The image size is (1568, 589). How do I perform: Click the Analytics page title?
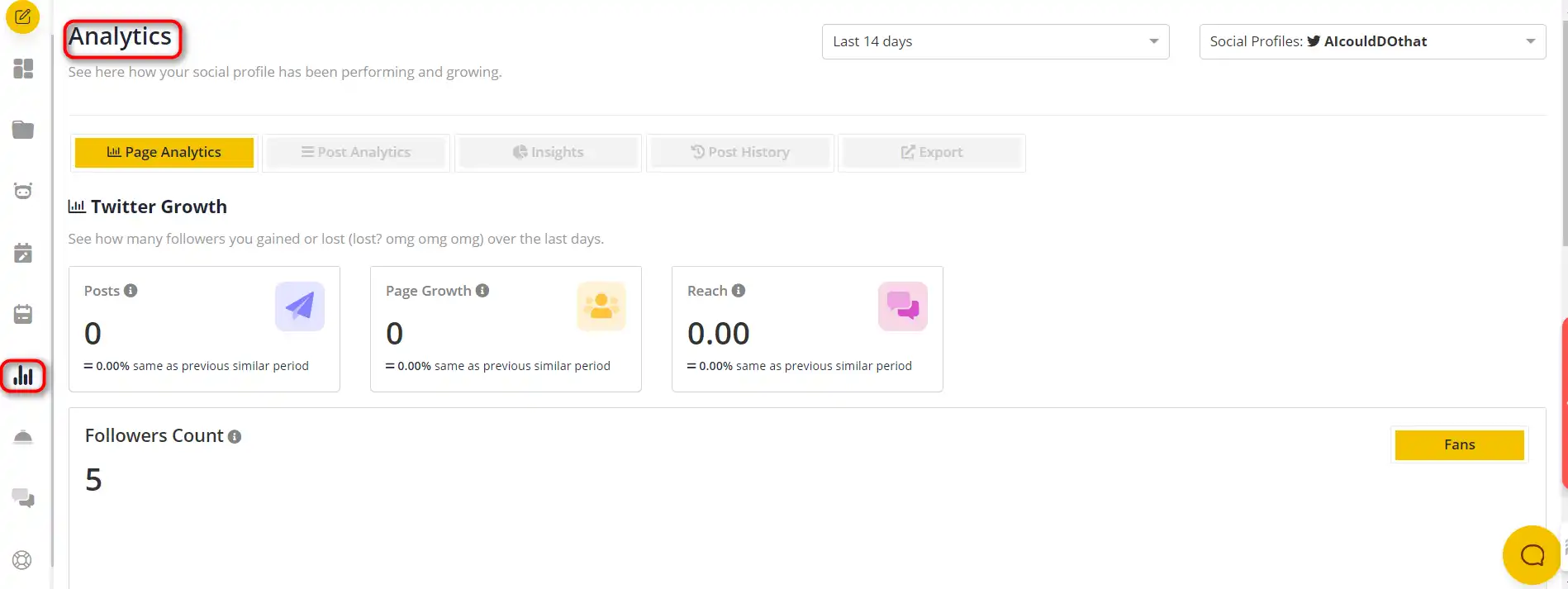[x=121, y=37]
